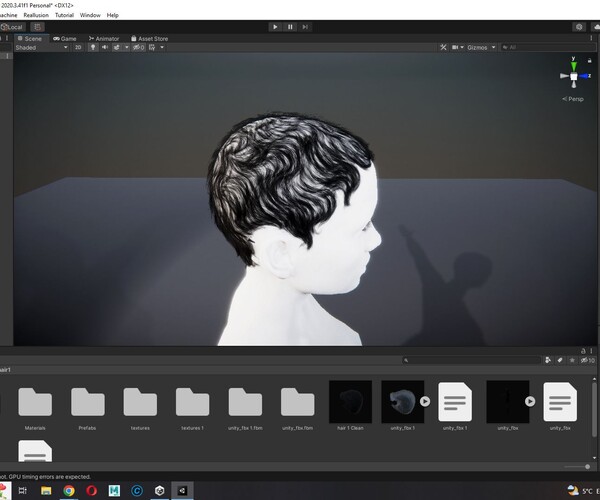Viewport: 600px width, 500px height.
Task: Open the Tutorial menu
Action: pos(64,15)
